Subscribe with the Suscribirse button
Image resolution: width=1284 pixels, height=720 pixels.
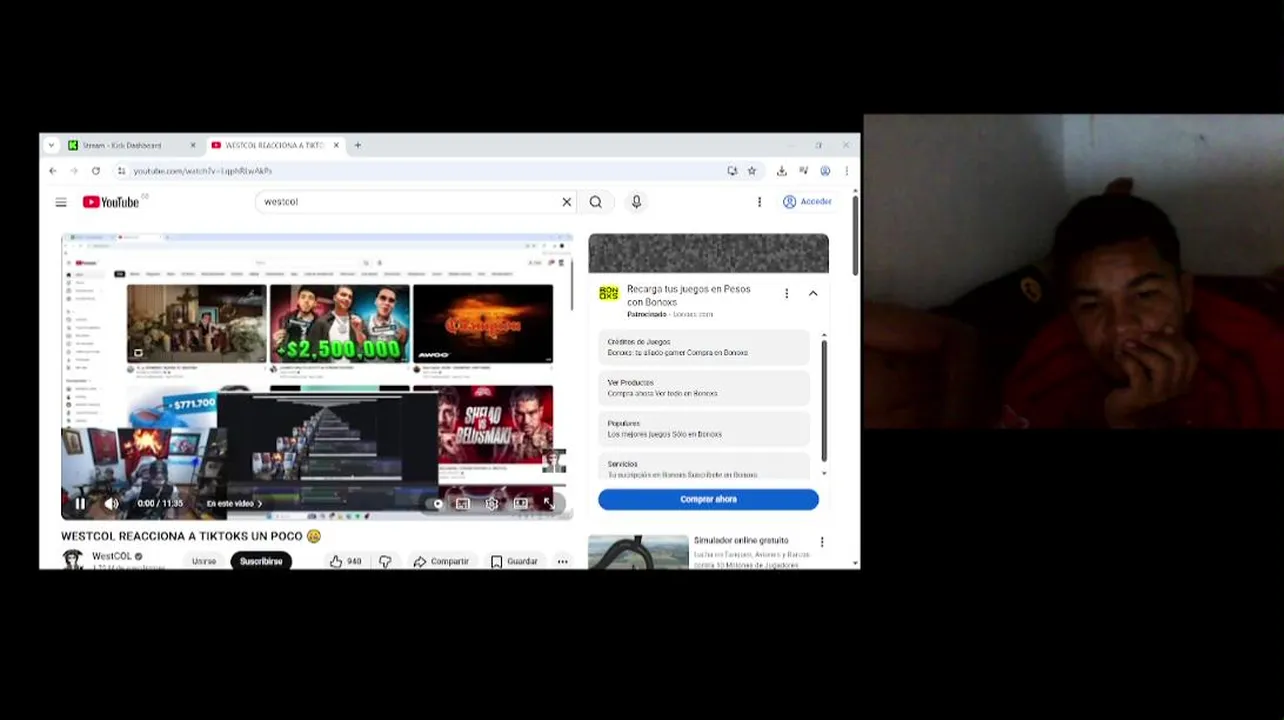(x=261, y=561)
